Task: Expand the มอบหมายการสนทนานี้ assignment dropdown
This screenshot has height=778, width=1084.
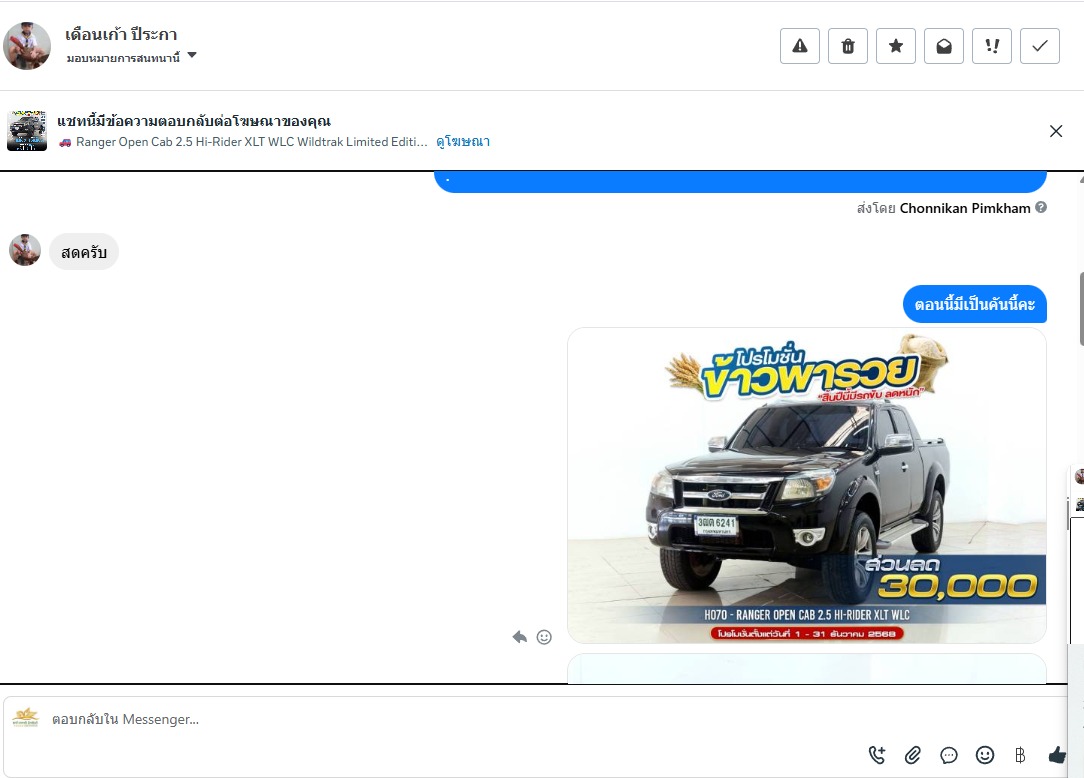Action: 131,57
